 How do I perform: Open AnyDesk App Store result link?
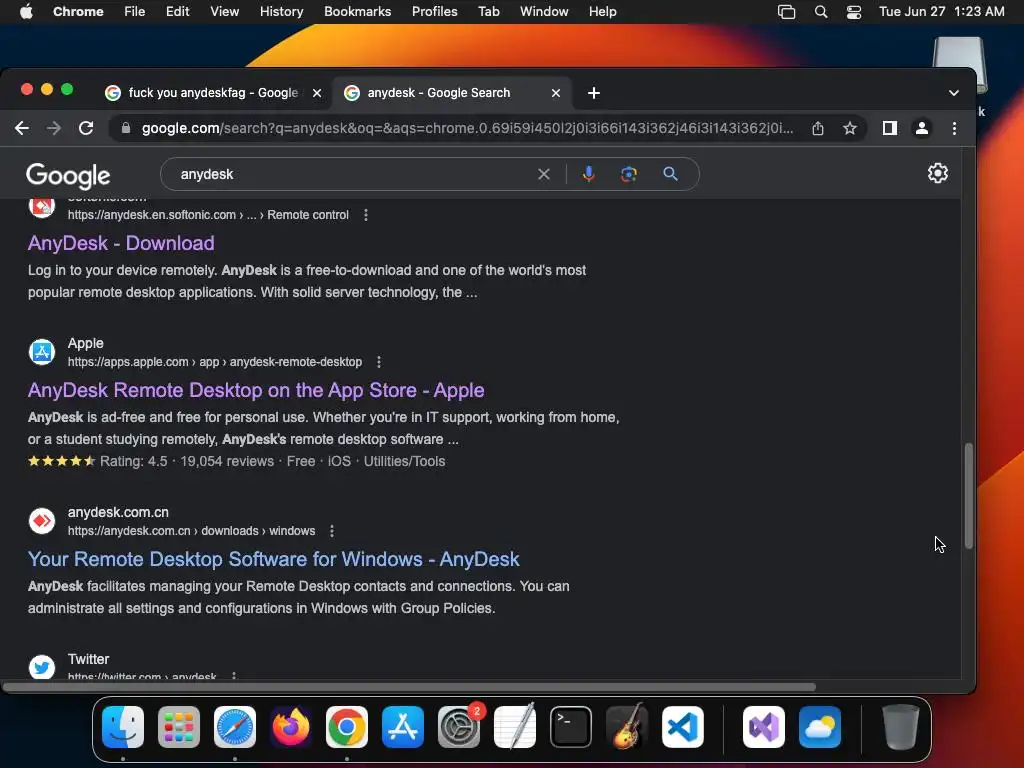[x=256, y=390]
